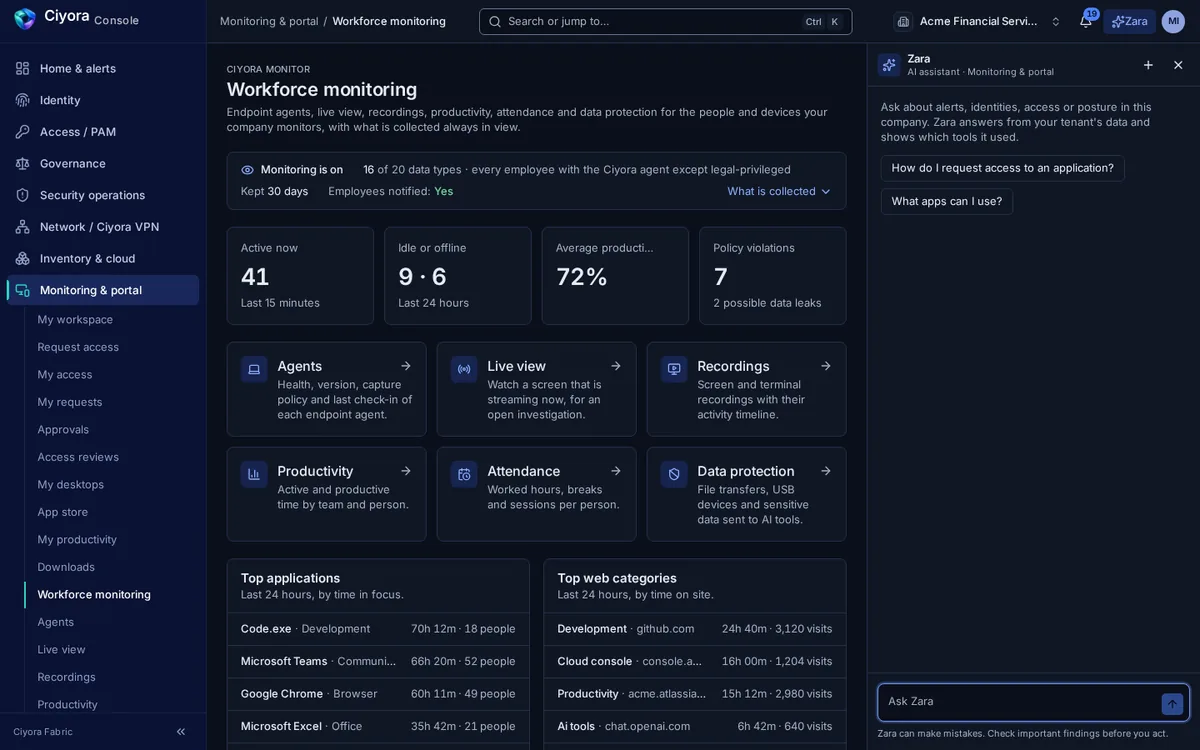Screen dimensions: 1200x750
Task: Collapse Monitoring & portal section
Action: [x=103, y=290]
